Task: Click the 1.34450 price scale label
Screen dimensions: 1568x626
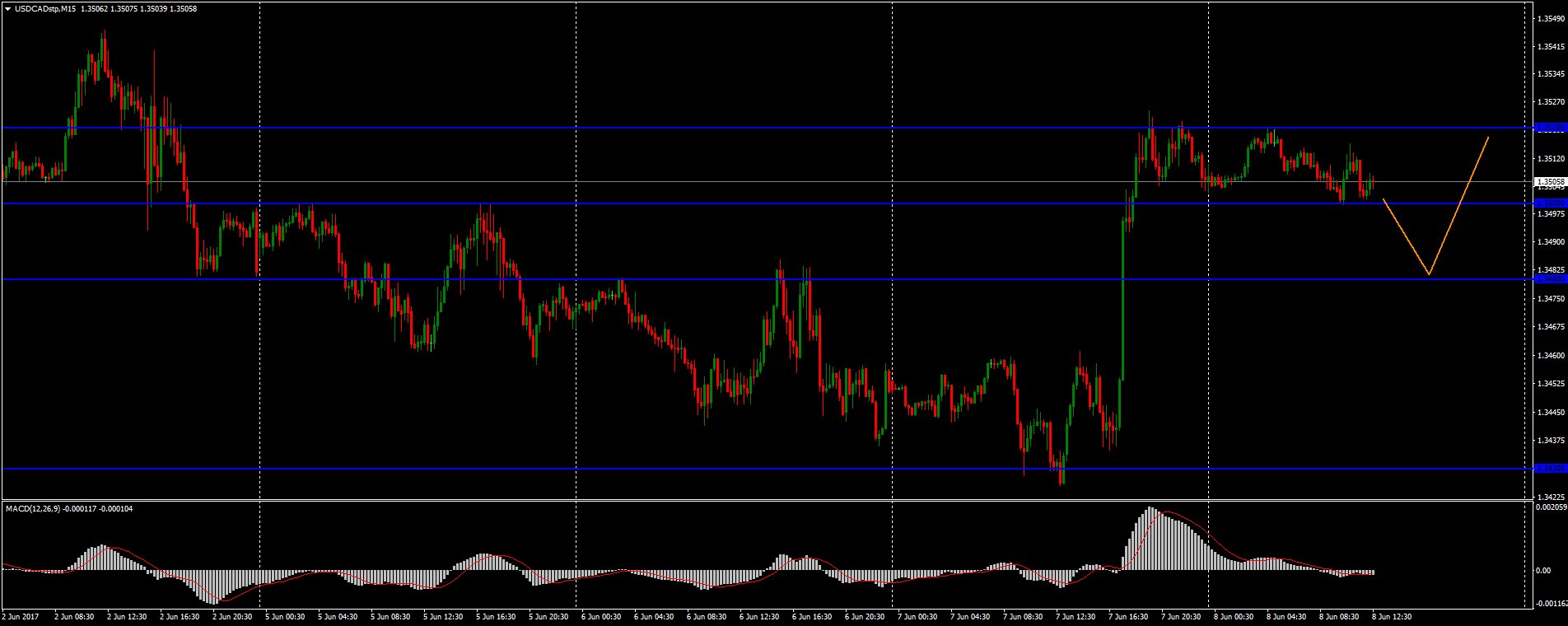Action: (x=1551, y=412)
